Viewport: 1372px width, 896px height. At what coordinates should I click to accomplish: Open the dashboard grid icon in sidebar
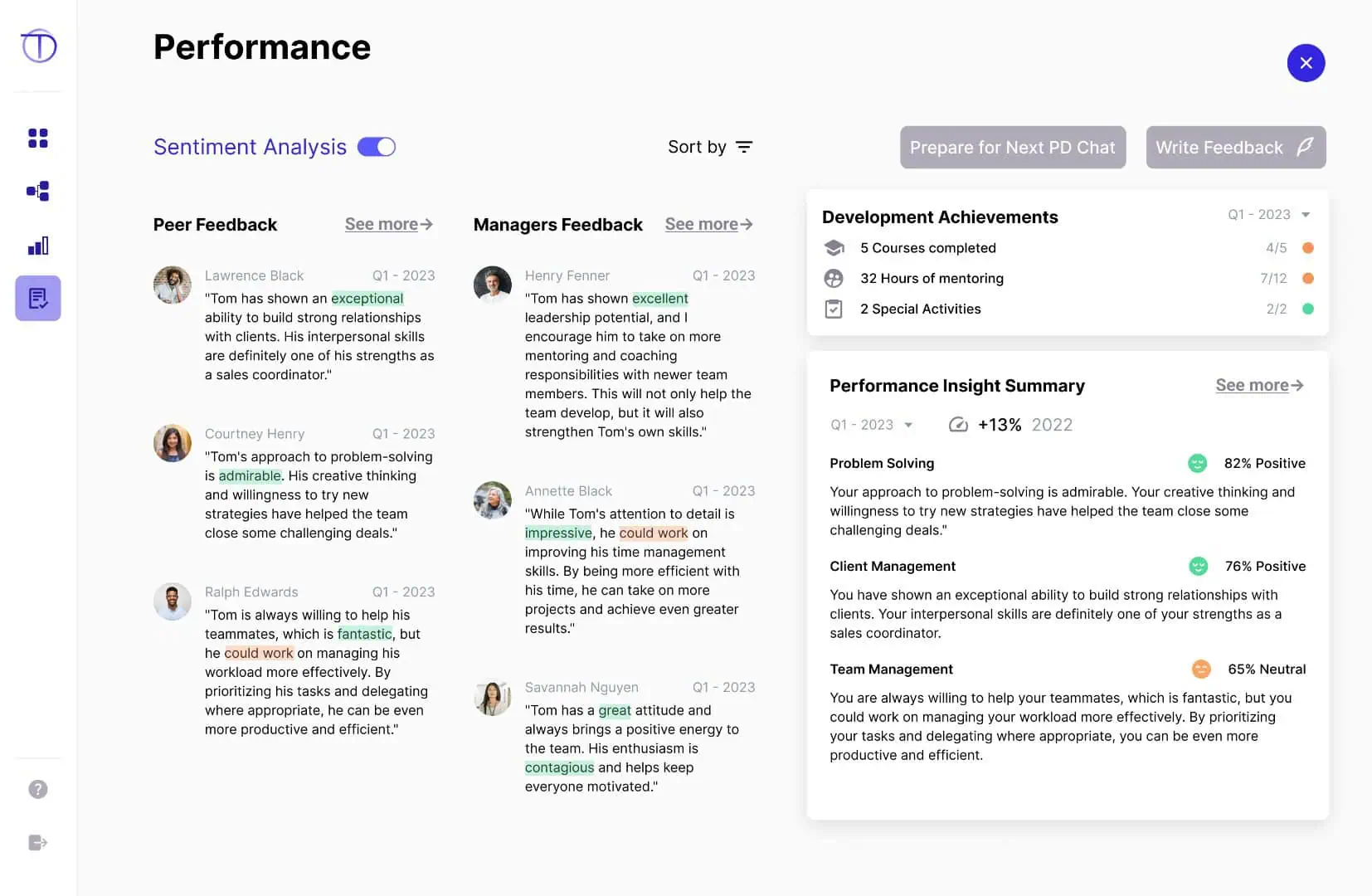coord(38,138)
